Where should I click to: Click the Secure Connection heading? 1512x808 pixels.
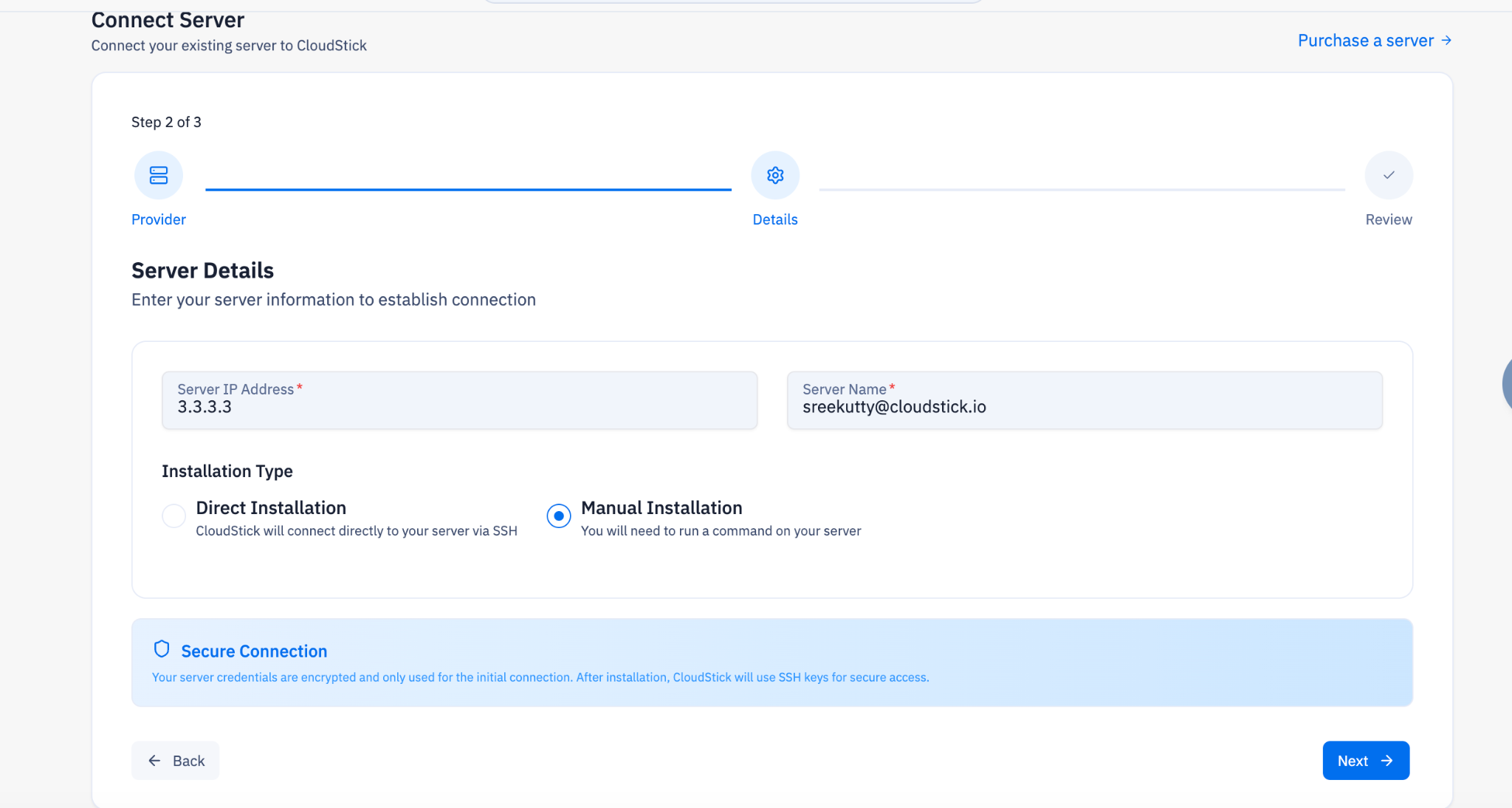click(x=254, y=651)
